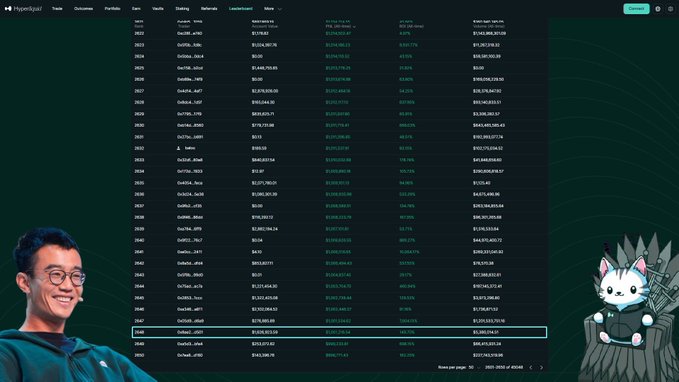Image resolution: width=679 pixels, height=382 pixels.
Task: Click rank number 2633
Action: point(139,160)
